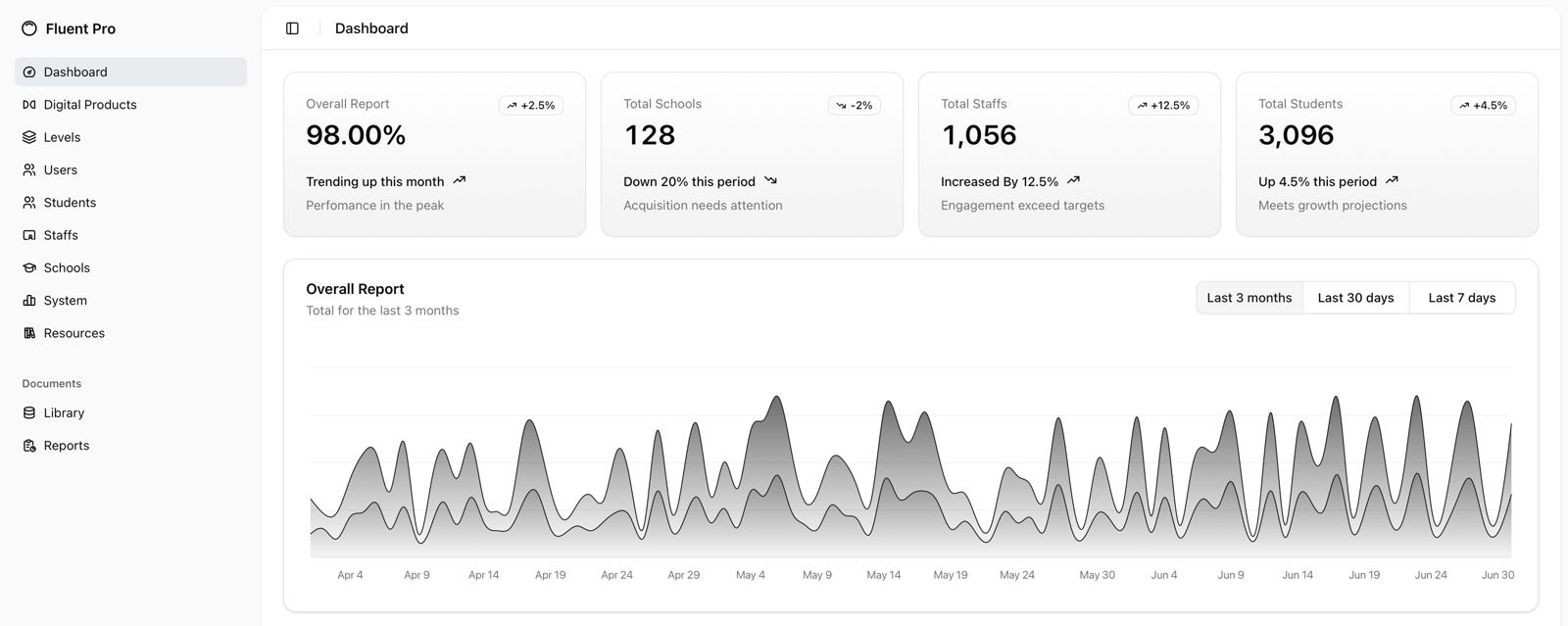Open the Staffs section
The image size is (1568, 626).
(130, 235)
